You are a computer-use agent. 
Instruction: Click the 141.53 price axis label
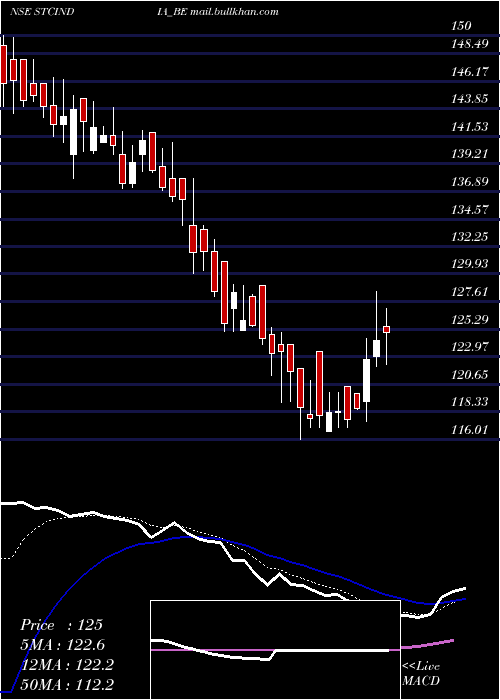pos(470,127)
